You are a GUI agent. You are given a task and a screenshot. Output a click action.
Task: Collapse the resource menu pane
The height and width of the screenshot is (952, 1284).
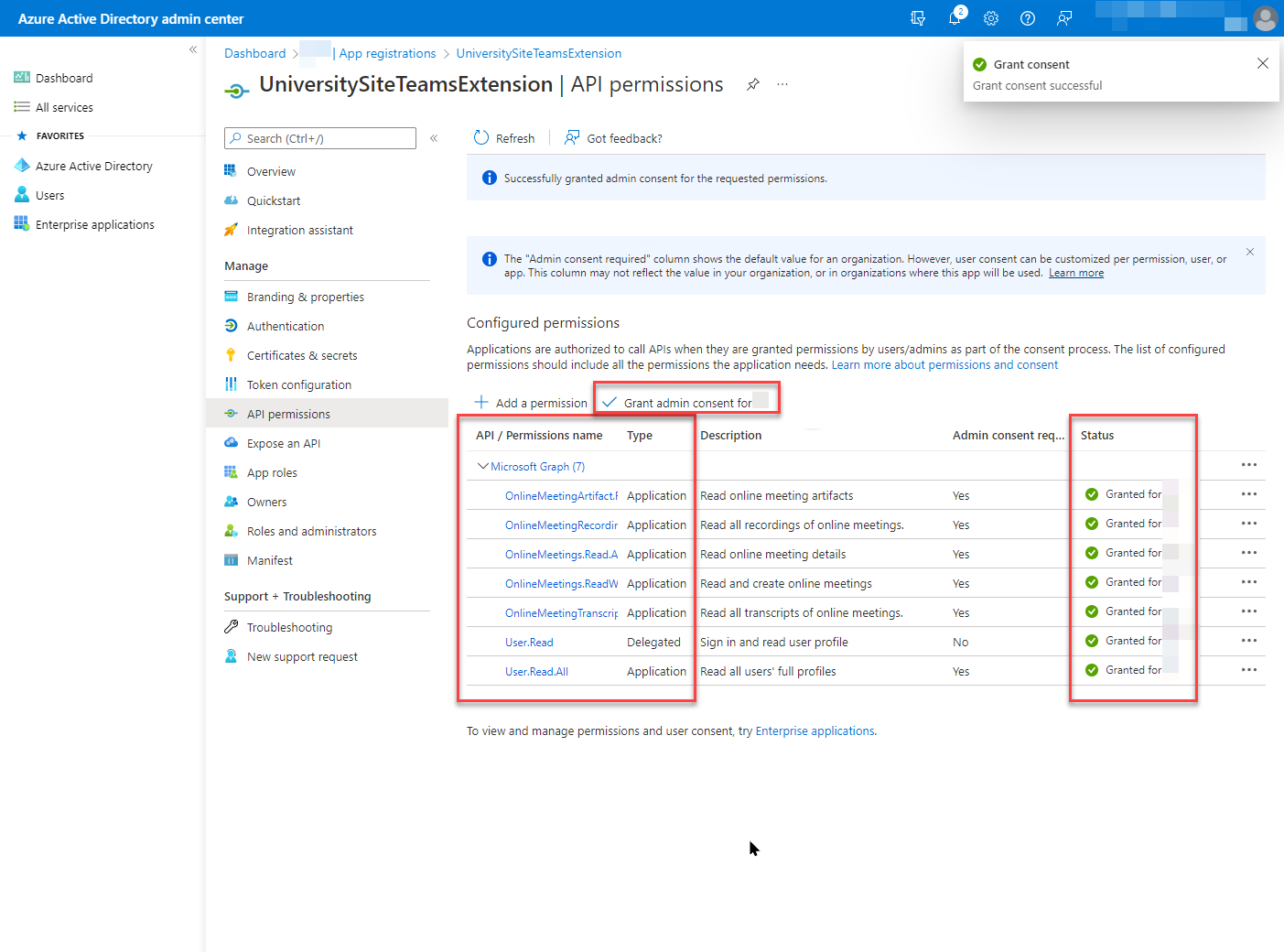[x=434, y=138]
